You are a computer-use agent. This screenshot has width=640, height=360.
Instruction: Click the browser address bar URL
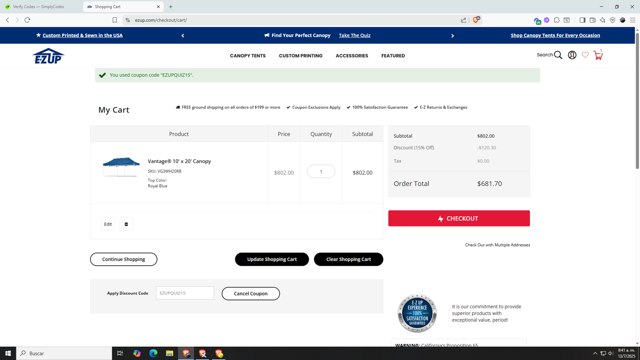(161, 20)
